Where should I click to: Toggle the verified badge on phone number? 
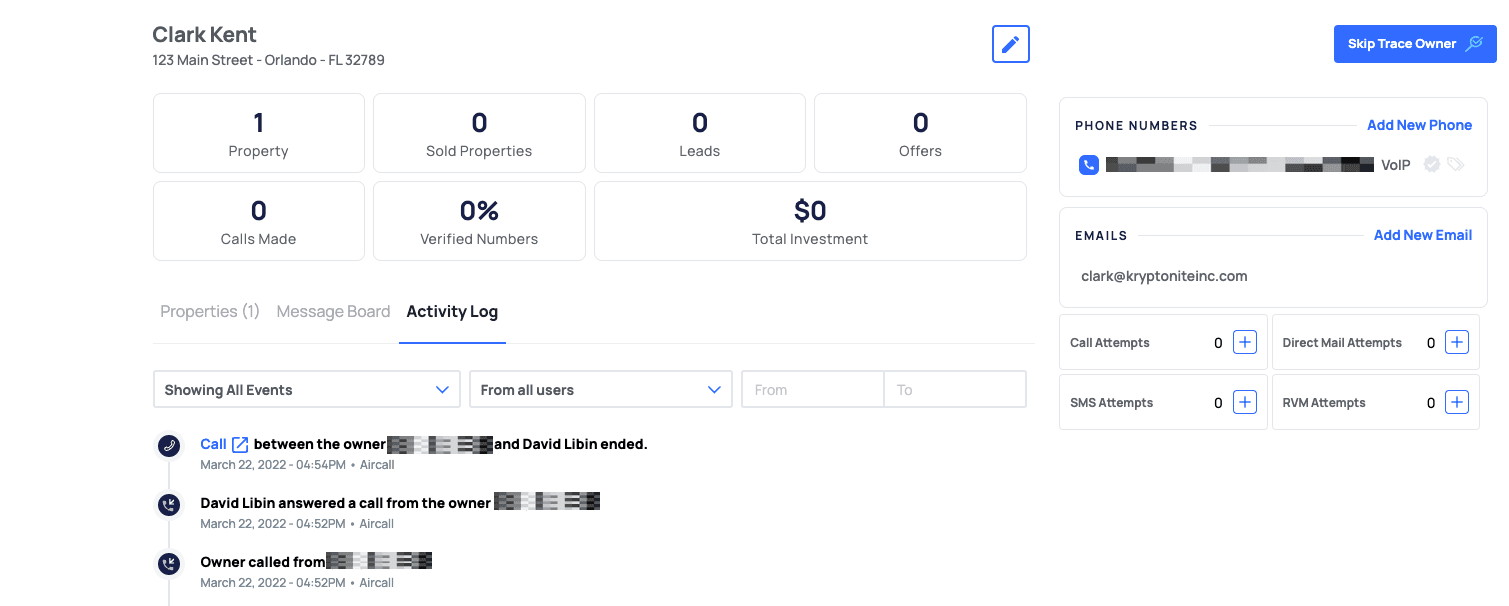[x=1432, y=164]
